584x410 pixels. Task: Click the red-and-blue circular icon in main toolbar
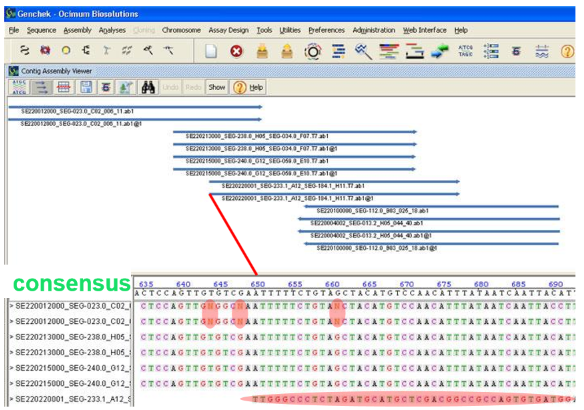[x=45, y=50]
